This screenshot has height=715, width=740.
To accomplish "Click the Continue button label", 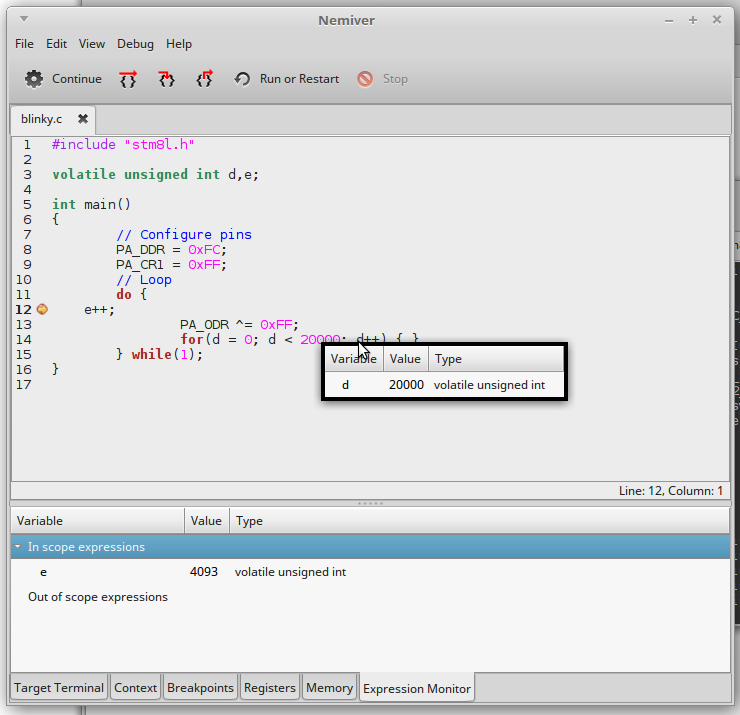I will click(x=76, y=79).
